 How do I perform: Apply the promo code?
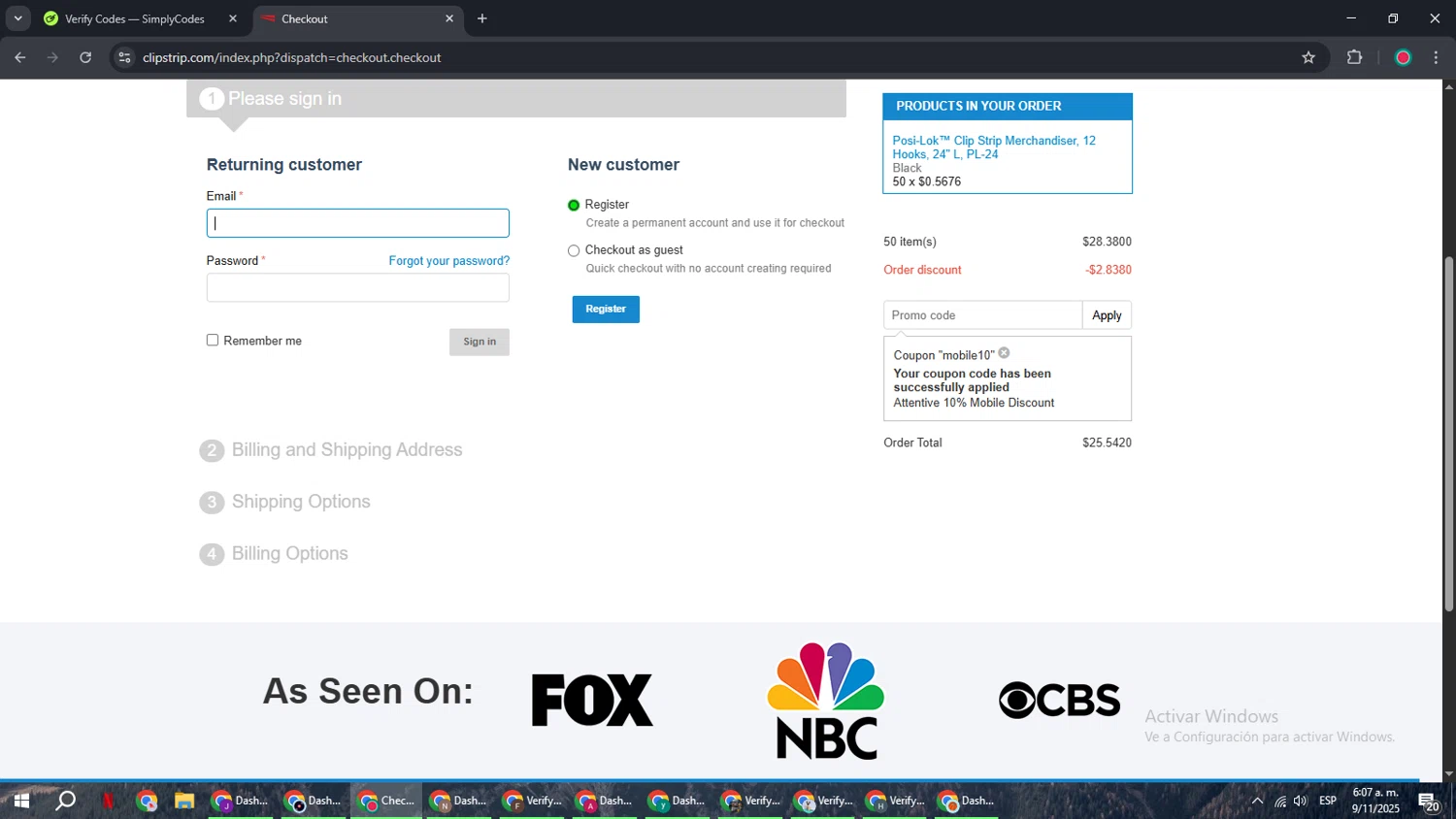pyautogui.click(x=1107, y=315)
